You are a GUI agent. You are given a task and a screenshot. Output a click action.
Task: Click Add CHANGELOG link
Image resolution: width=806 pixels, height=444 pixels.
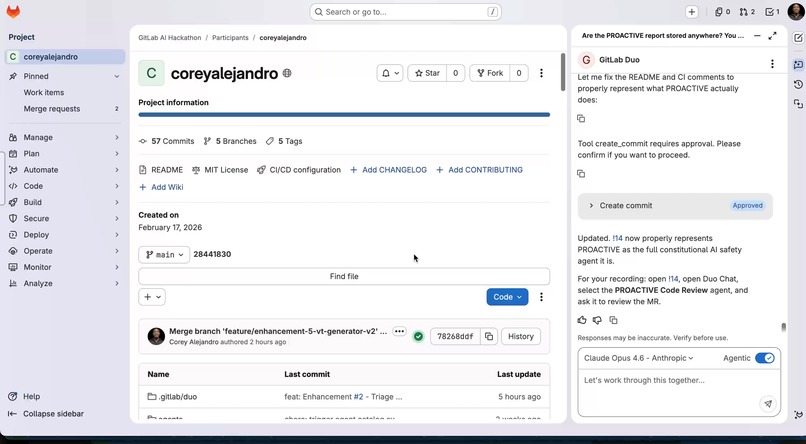pos(388,170)
